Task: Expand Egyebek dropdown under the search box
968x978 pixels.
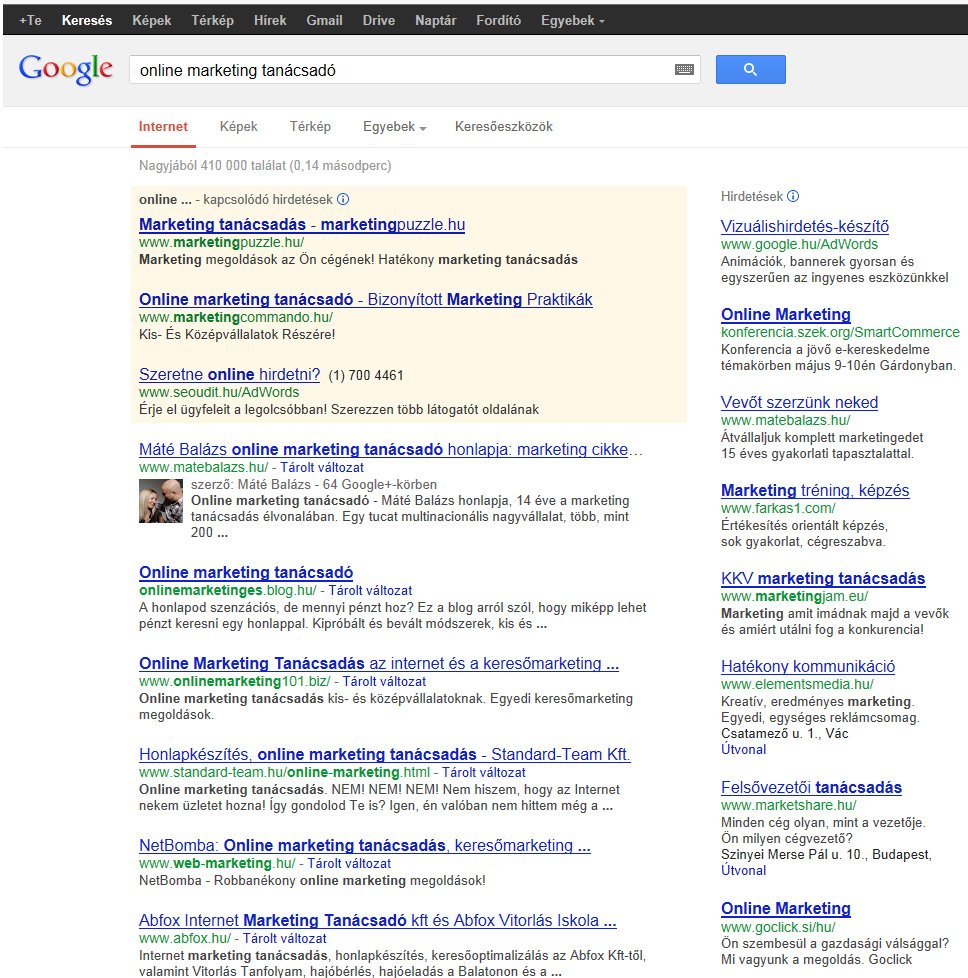Action: (394, 127)
